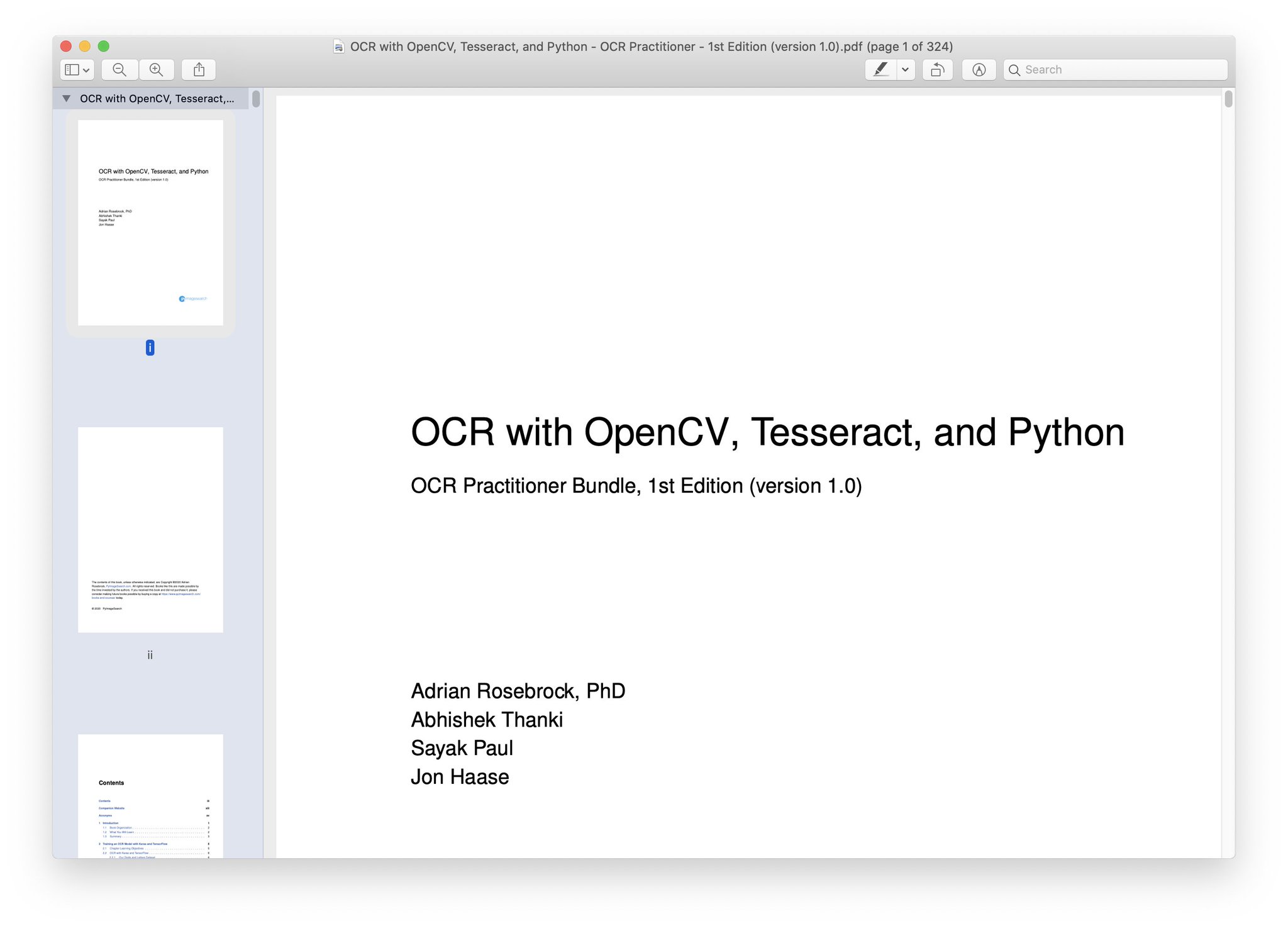Open the sidebar view menu button
1288x928 pixels.
[x=77, y=70]
